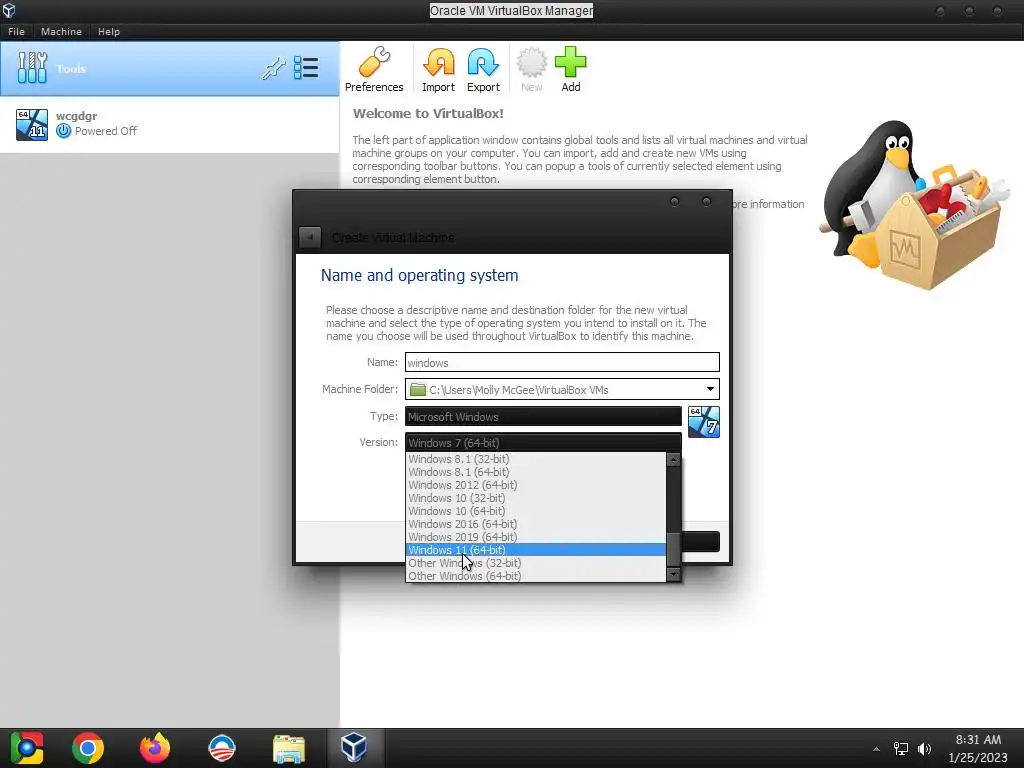This screenshot has width=1024, height=768.
Task: Choose Windows 2019 (64-bit) from list
Action: click(536, 537)
